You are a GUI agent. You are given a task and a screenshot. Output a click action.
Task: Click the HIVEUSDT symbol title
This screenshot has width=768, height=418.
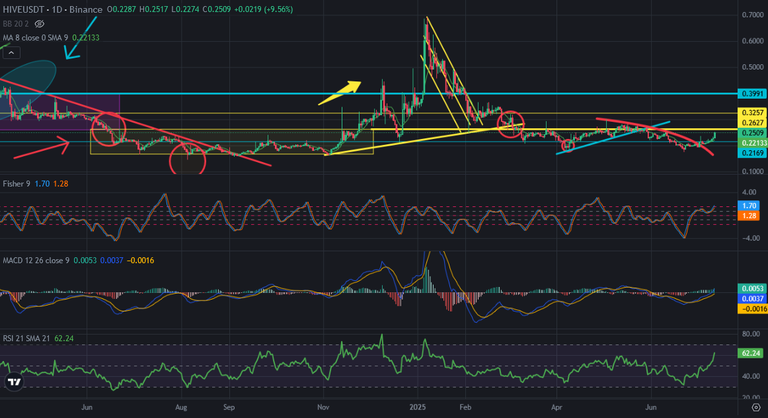coord(23,9)
